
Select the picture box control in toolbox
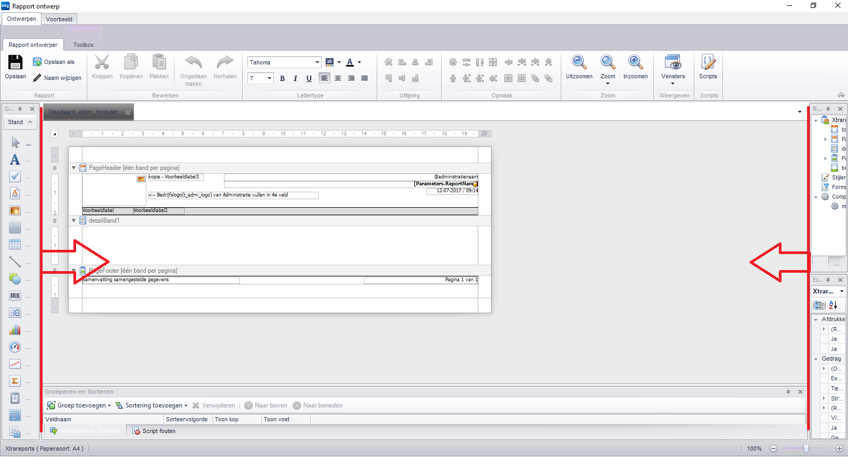(15, 210)
